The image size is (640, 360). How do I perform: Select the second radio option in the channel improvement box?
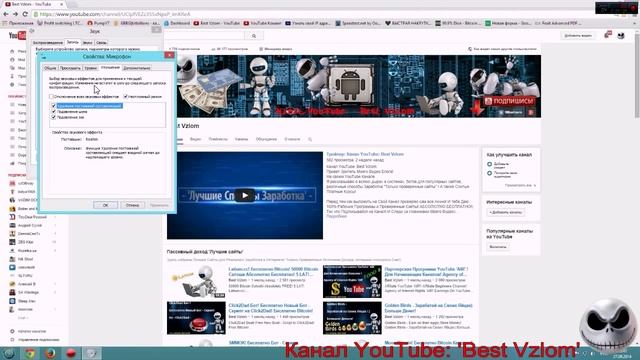point(489,173)
